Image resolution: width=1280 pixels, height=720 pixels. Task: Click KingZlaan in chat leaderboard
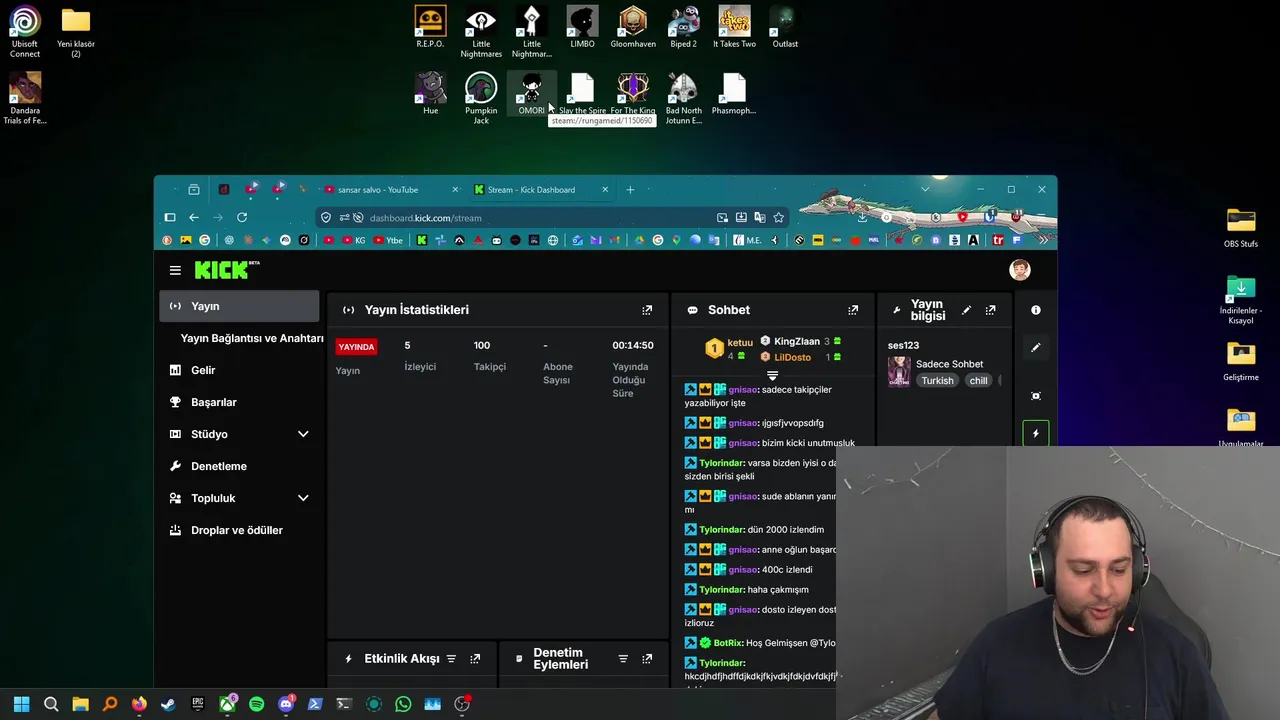point(796,342)
